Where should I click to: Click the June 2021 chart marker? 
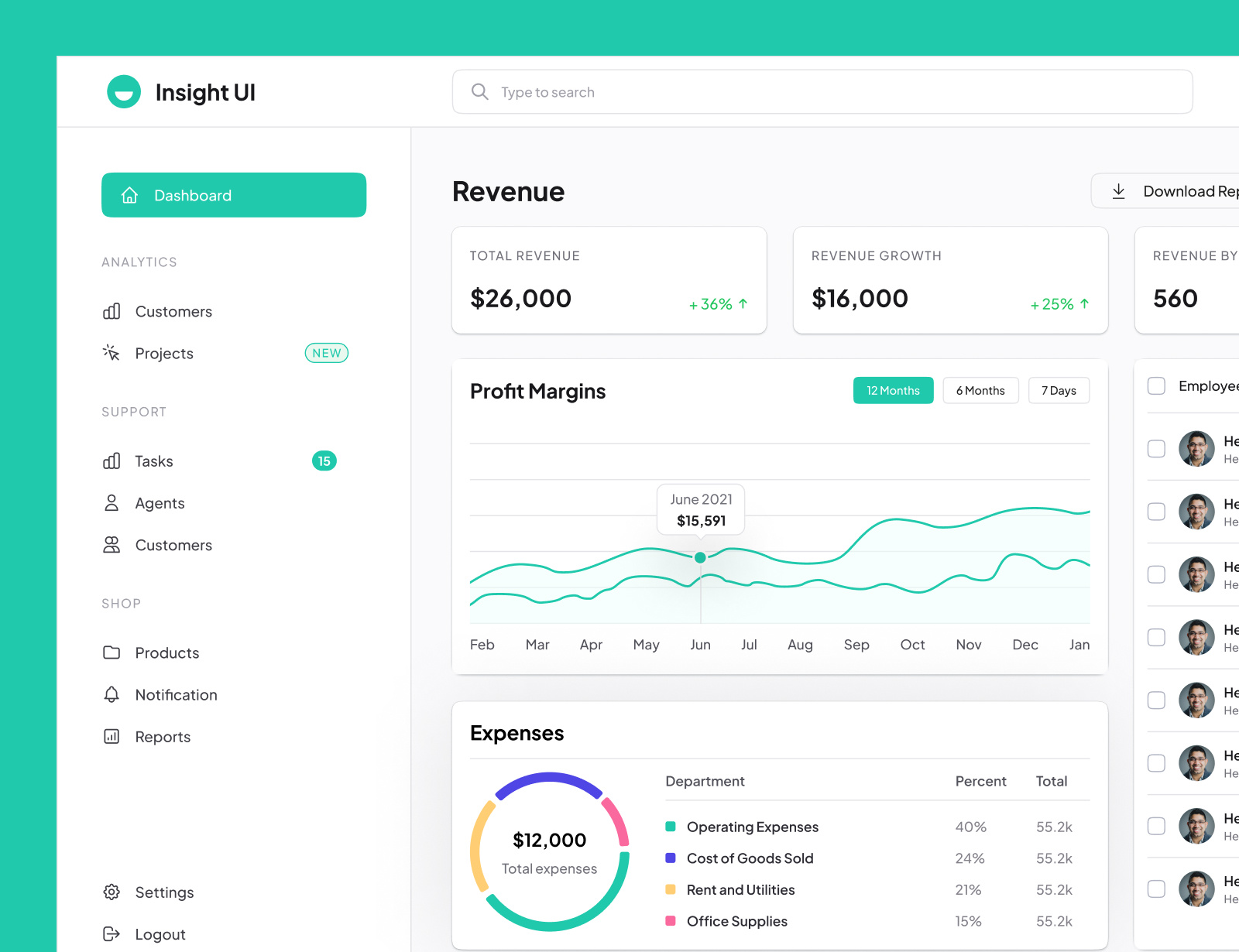[700, 556]
